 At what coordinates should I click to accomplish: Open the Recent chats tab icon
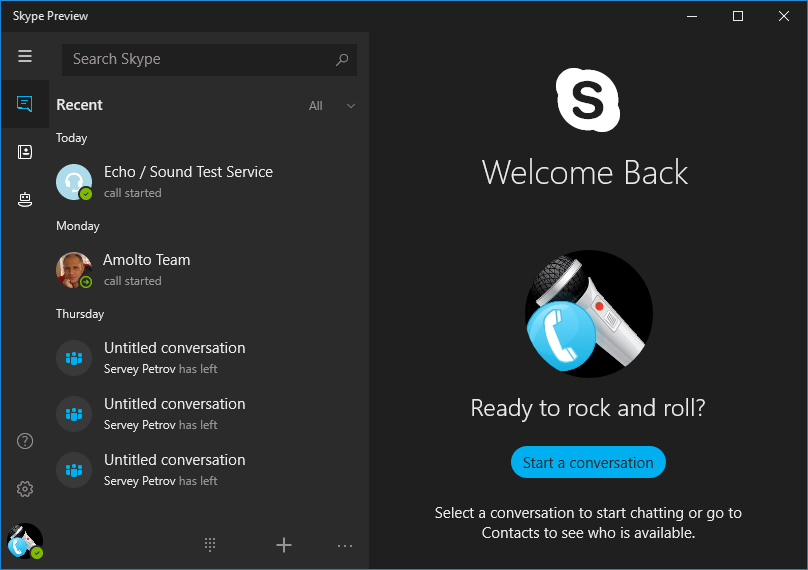point(25,104)
